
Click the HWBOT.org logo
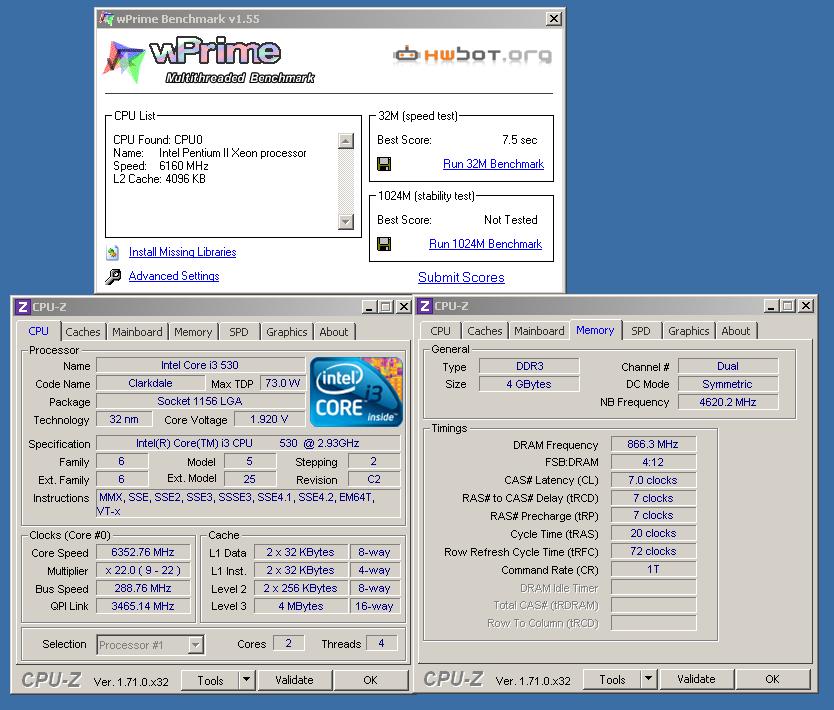(x=472, y=54)
